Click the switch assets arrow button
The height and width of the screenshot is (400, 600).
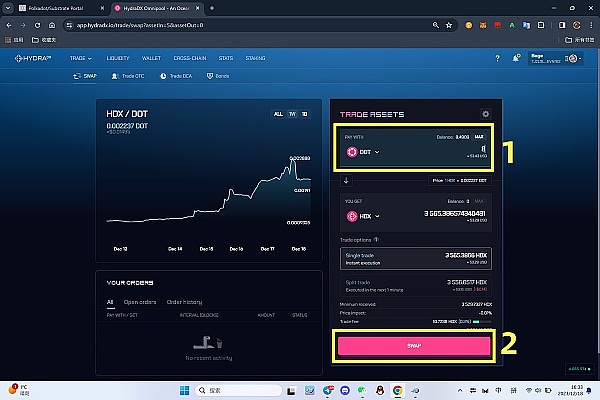pyautogui.click(x=347, y=180)
